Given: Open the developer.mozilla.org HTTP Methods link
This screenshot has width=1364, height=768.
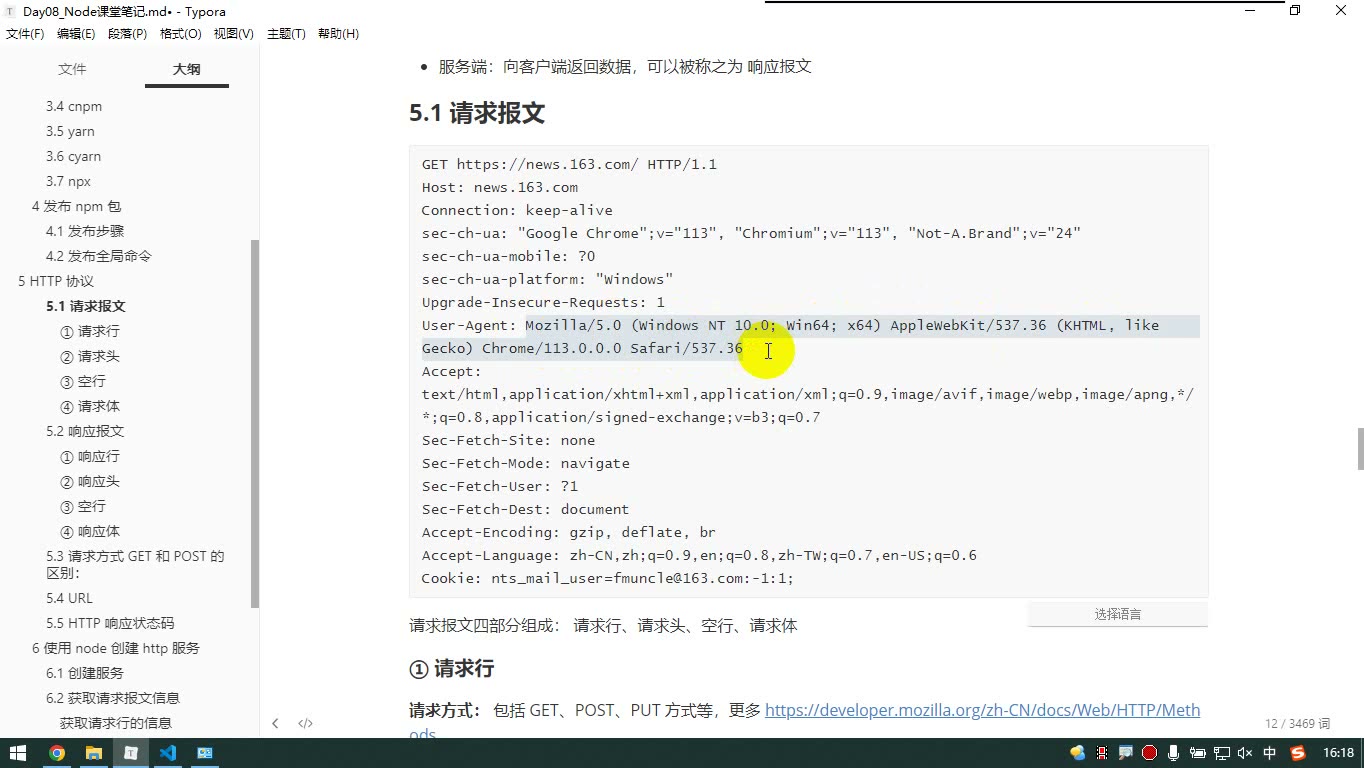Looking at the screenshot, I should coord(982,711).
